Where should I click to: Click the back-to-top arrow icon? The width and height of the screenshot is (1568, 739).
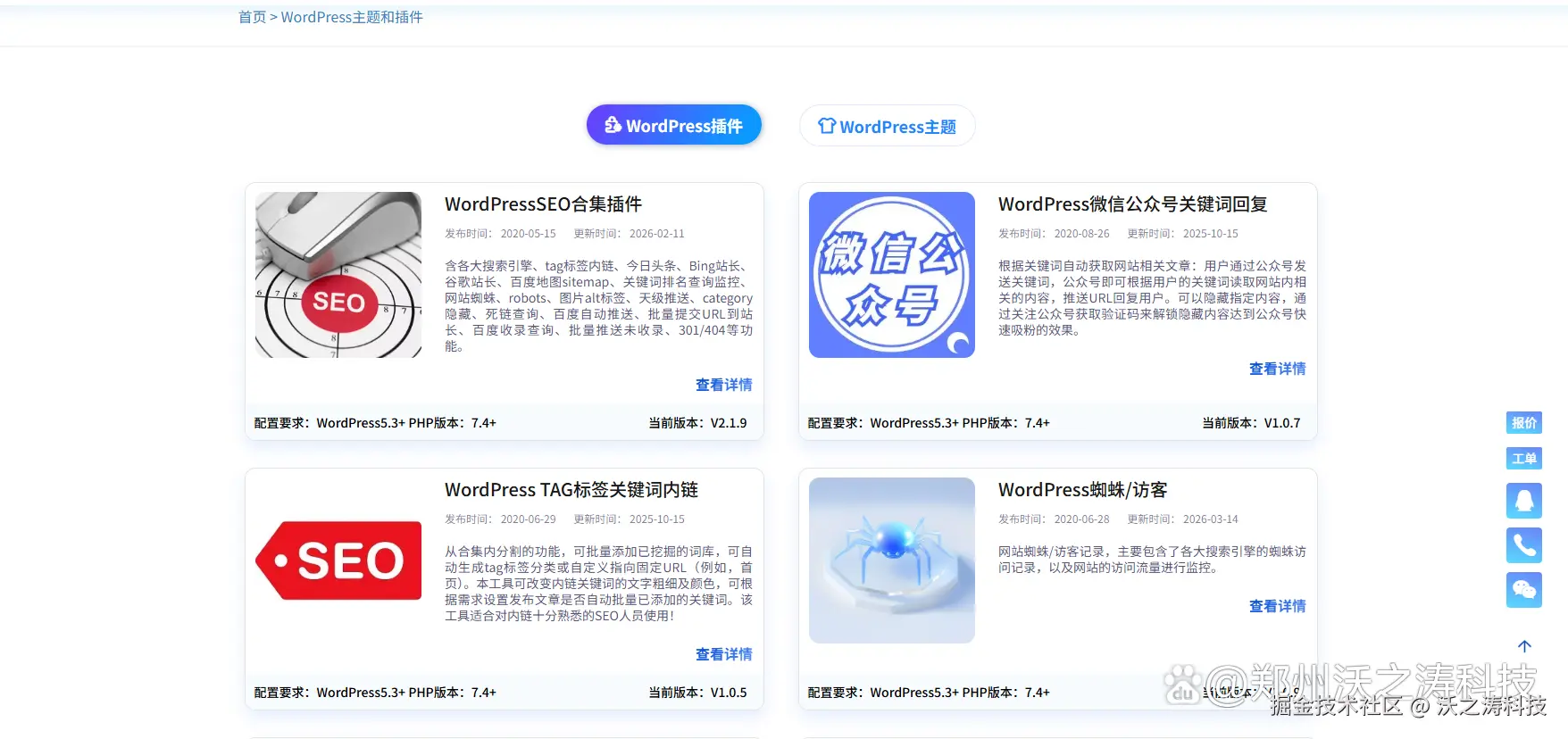pos(1524,646)
